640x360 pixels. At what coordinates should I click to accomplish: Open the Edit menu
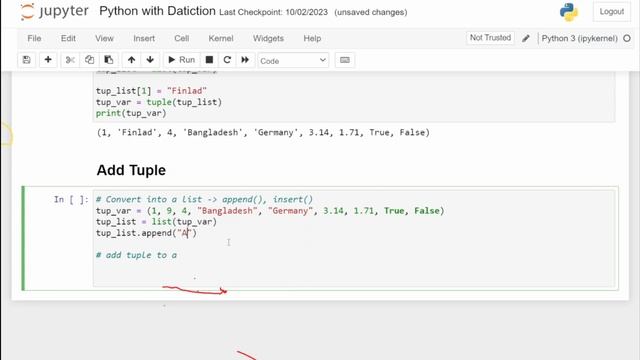(68, 38)
